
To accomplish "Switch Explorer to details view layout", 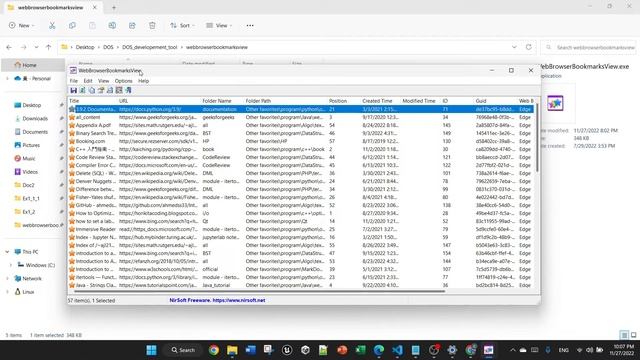I will coord(624,335).
